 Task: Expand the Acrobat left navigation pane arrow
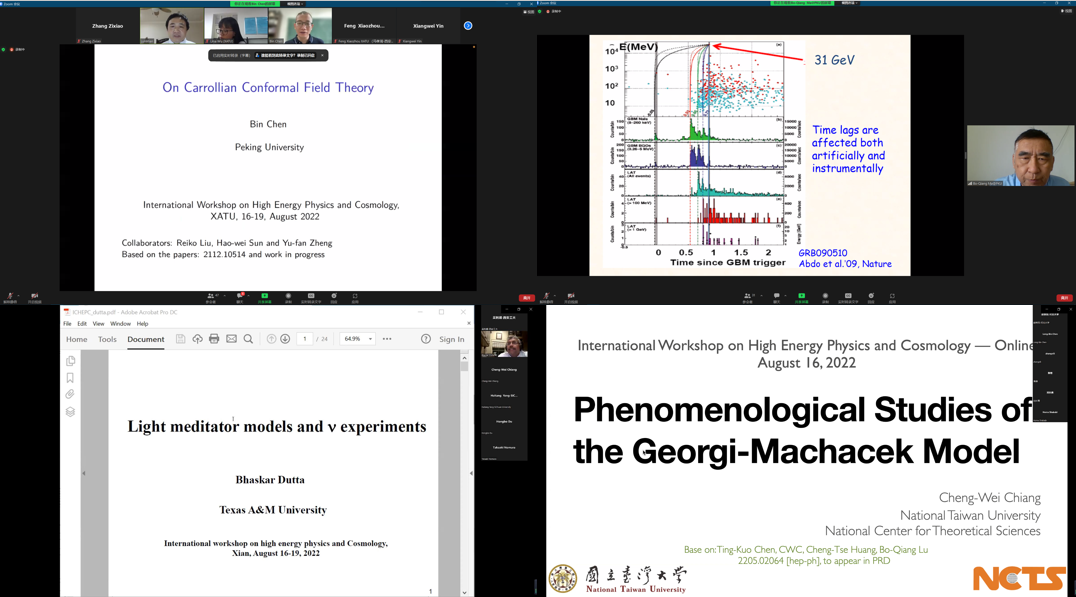tap(84, 473)
